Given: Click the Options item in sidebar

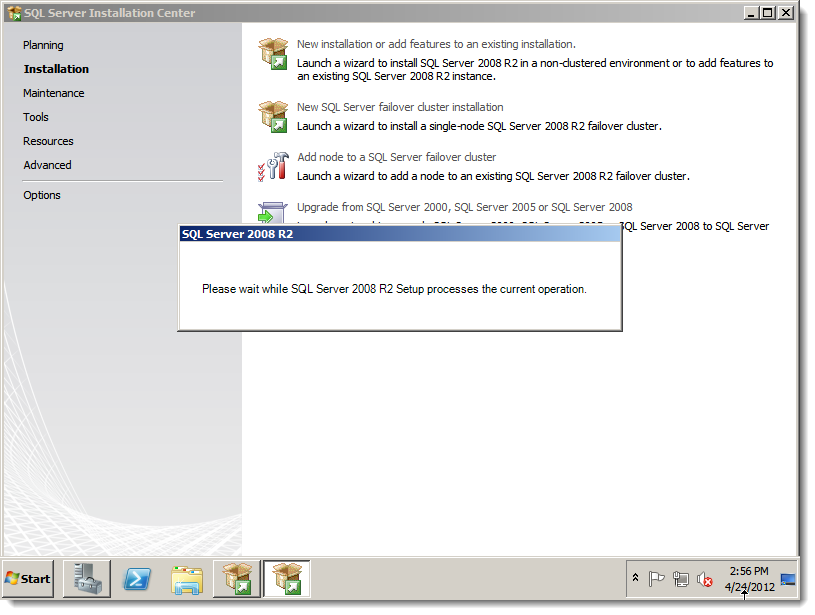Looking at the screenshot, I should click(42, 195).
